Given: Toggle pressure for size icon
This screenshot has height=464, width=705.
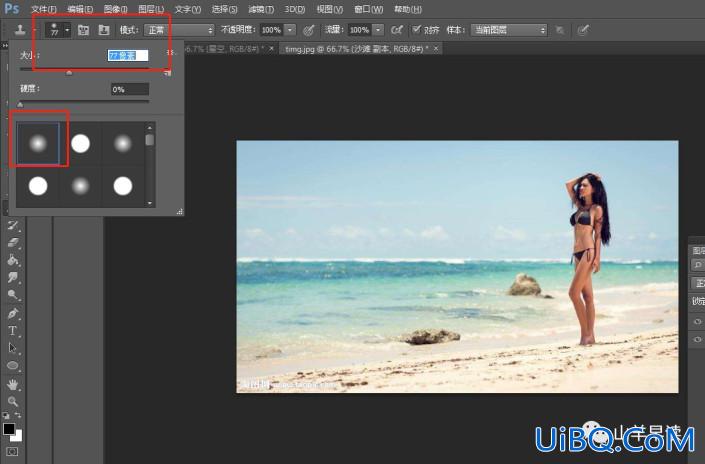Looking at the screenshot, I should pos(583,30).
